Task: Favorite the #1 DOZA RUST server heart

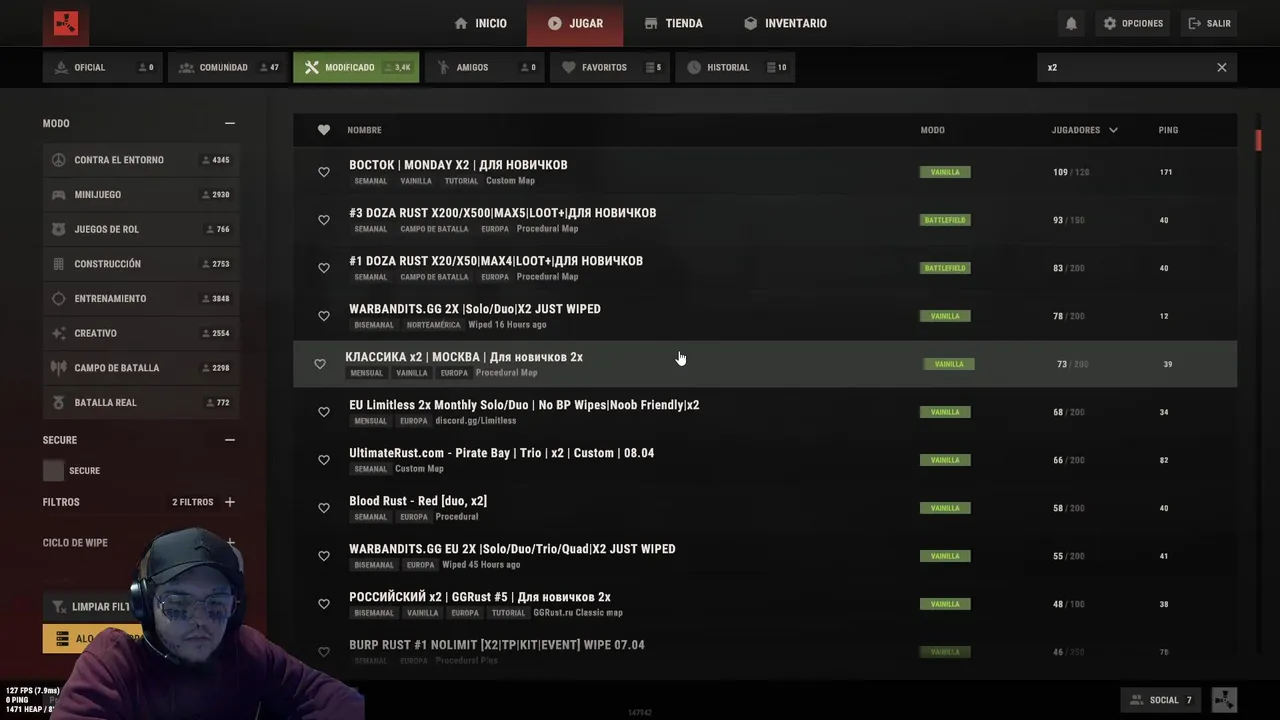Action: tap(324, 268)
